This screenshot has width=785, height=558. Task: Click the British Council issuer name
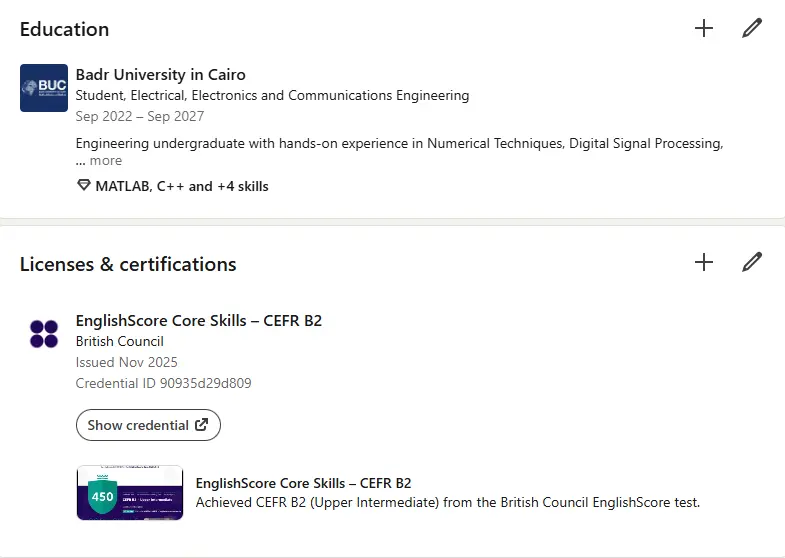119,342
